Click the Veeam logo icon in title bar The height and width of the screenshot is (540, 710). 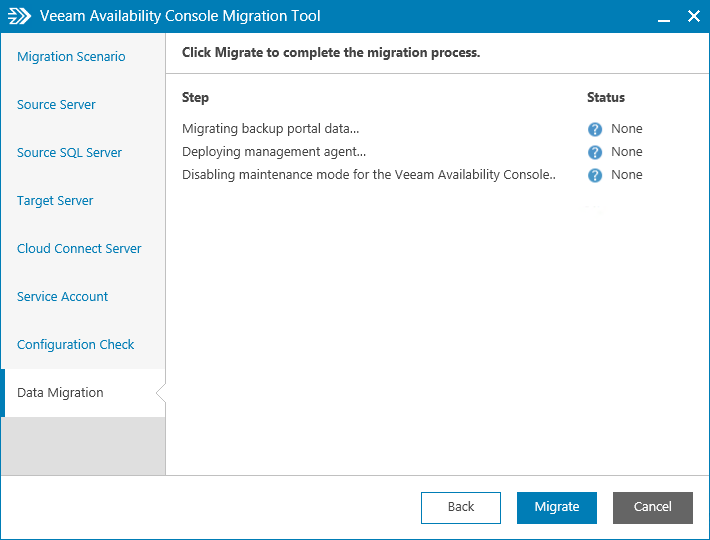point(20,17)
